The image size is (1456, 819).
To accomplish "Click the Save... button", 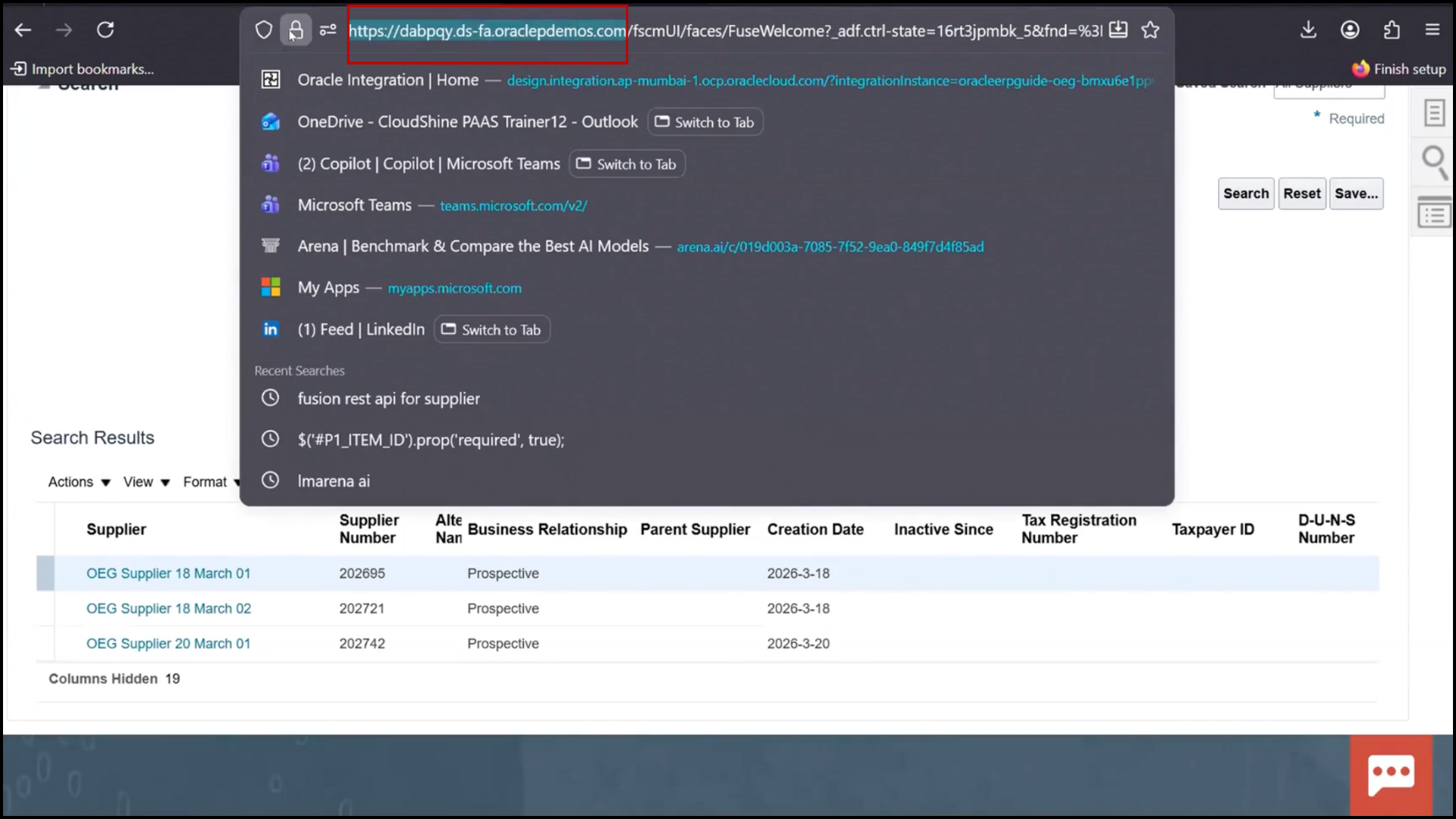I will [x=1356, y=193].
